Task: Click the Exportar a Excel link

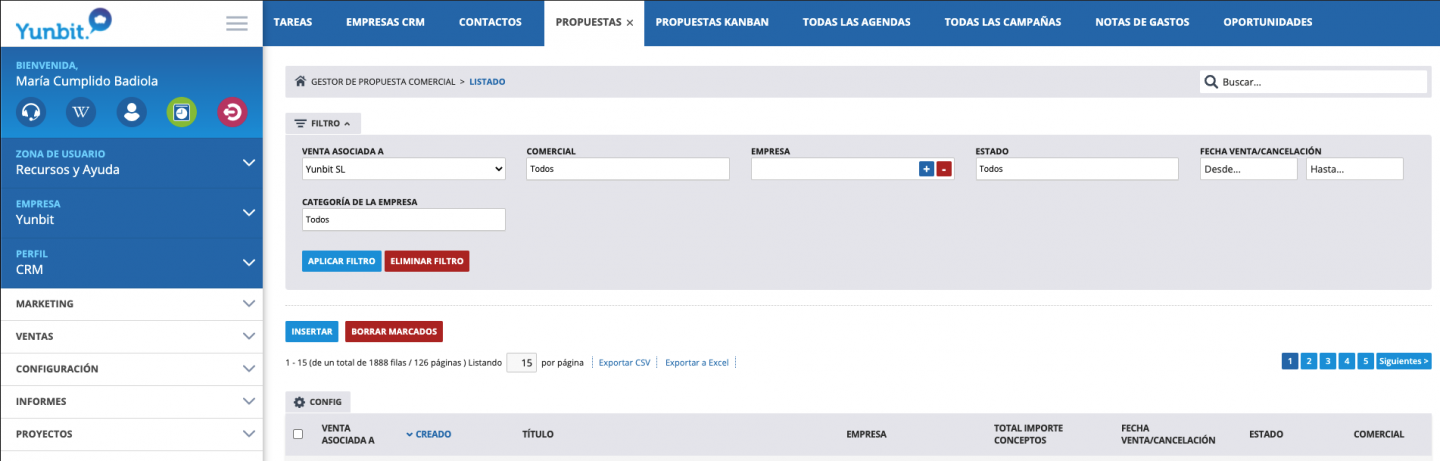Action: (x=697, y=362)
